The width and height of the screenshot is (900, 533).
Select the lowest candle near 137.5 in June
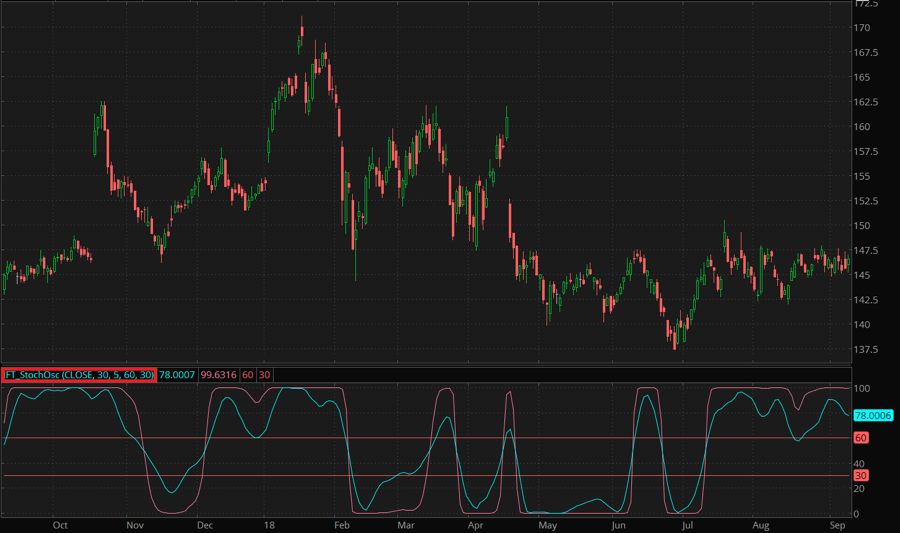click(675, 345)
